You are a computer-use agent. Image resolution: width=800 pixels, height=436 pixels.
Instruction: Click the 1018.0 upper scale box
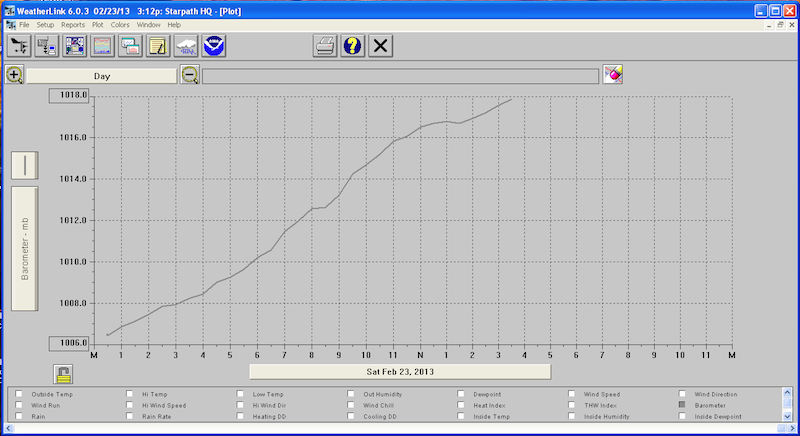pyautogui.click(x=69, y=95)
